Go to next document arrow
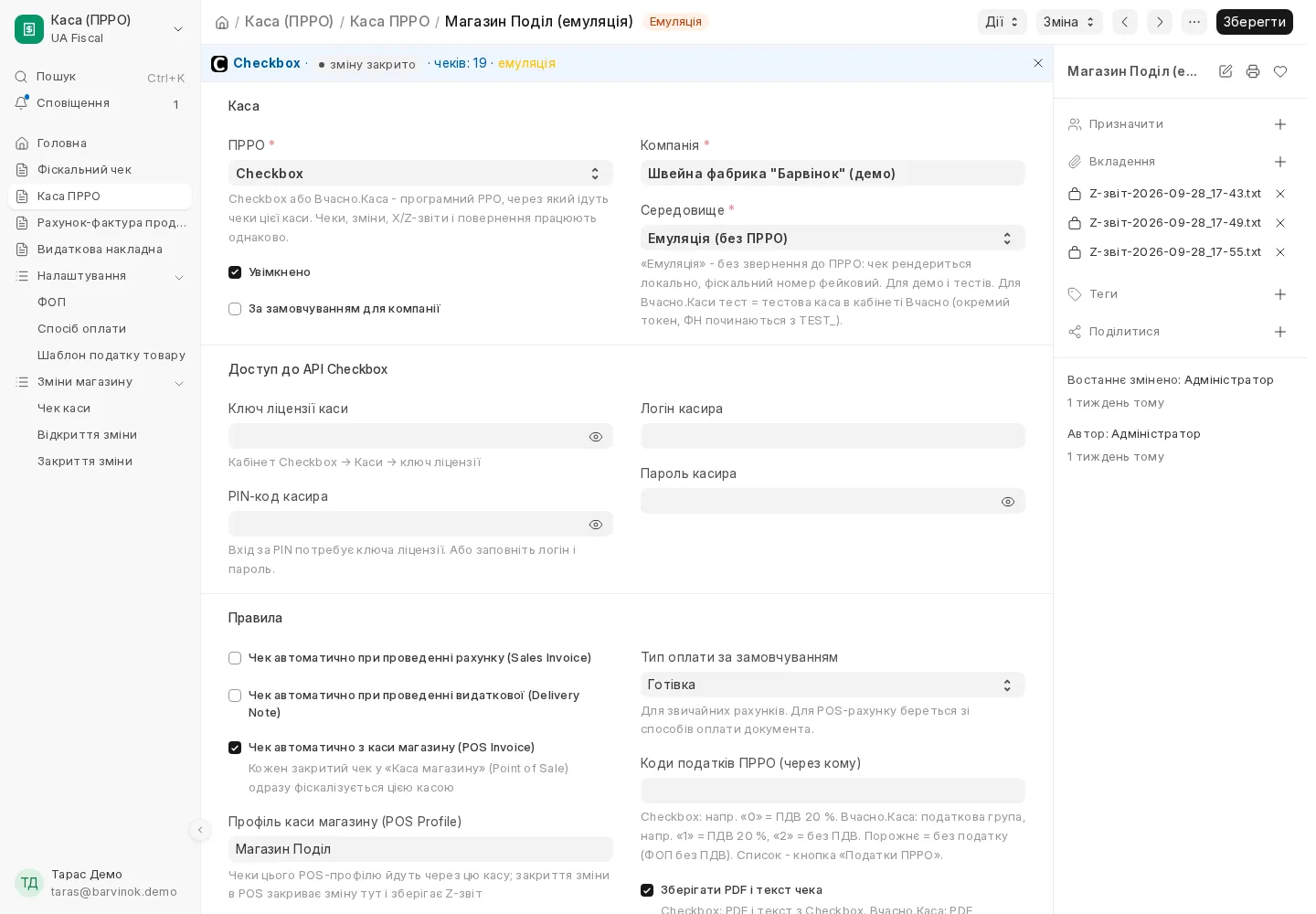Viewport: 1316px width, 914px height. pos(1160,22)
